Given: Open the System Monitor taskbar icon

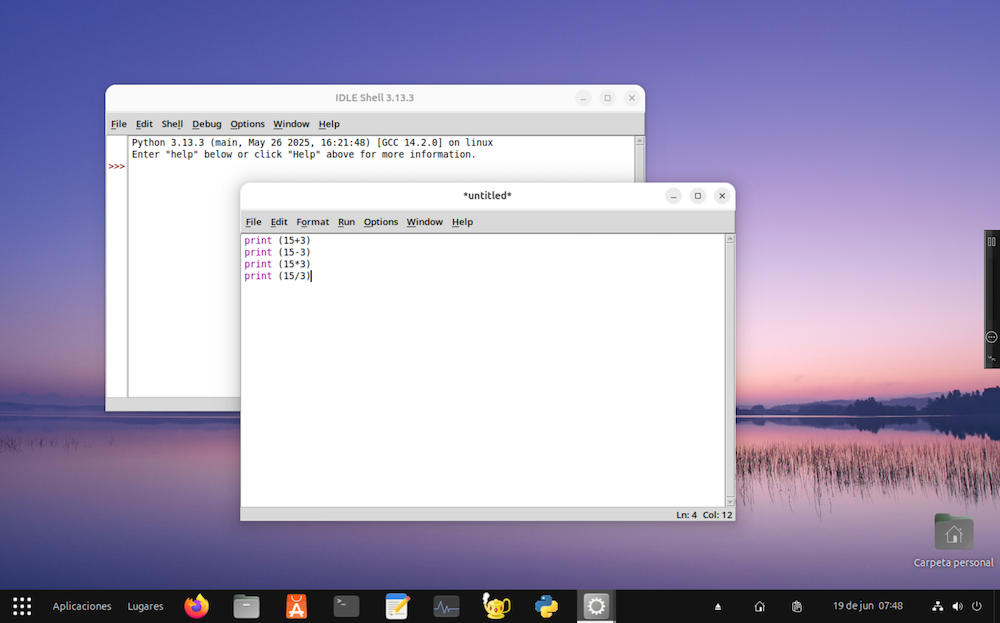Looking at the screenshot, I should (446, 606).
